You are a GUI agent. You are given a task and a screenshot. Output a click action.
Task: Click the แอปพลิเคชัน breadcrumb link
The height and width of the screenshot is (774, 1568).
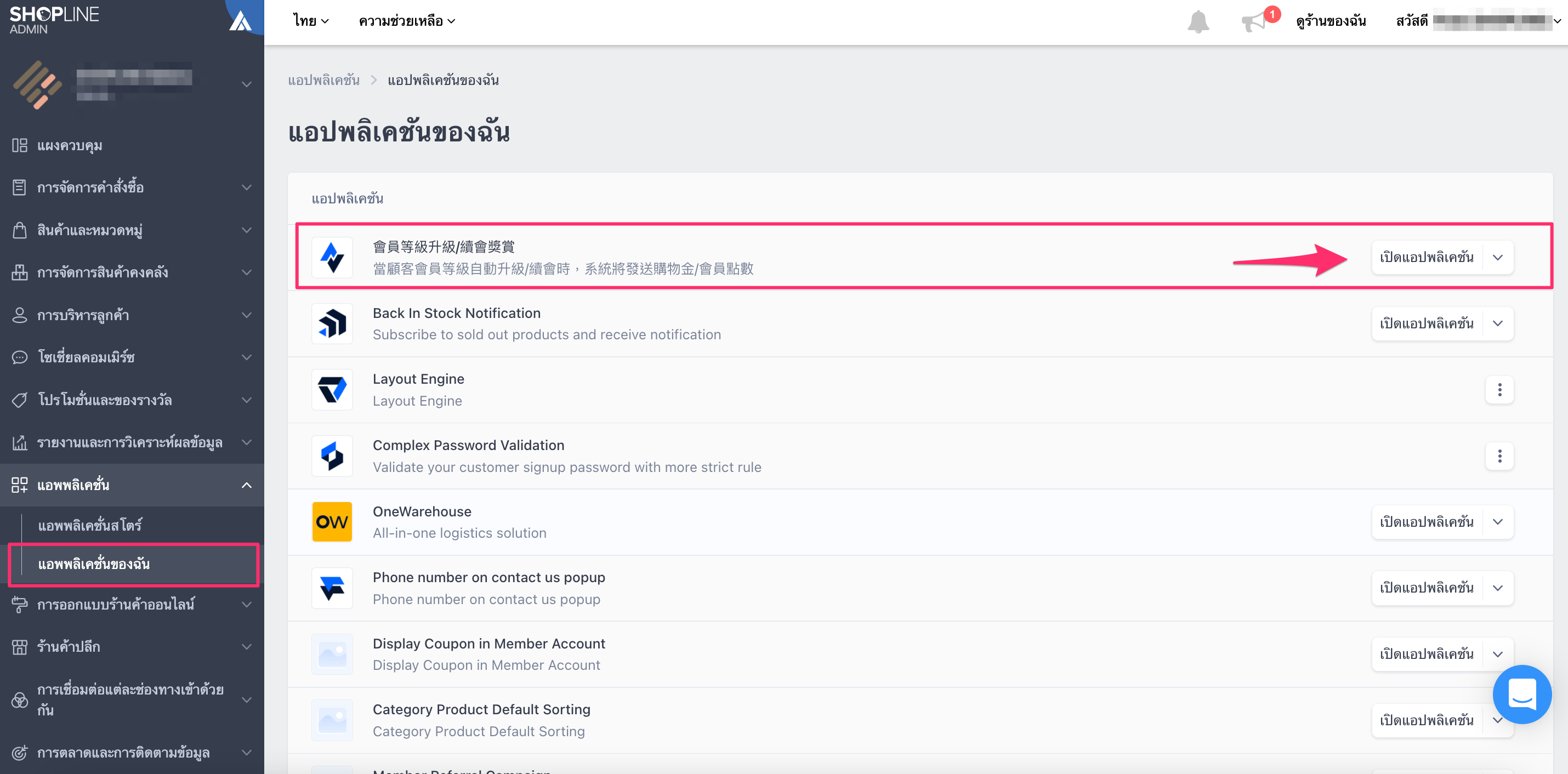coord(324,79)
